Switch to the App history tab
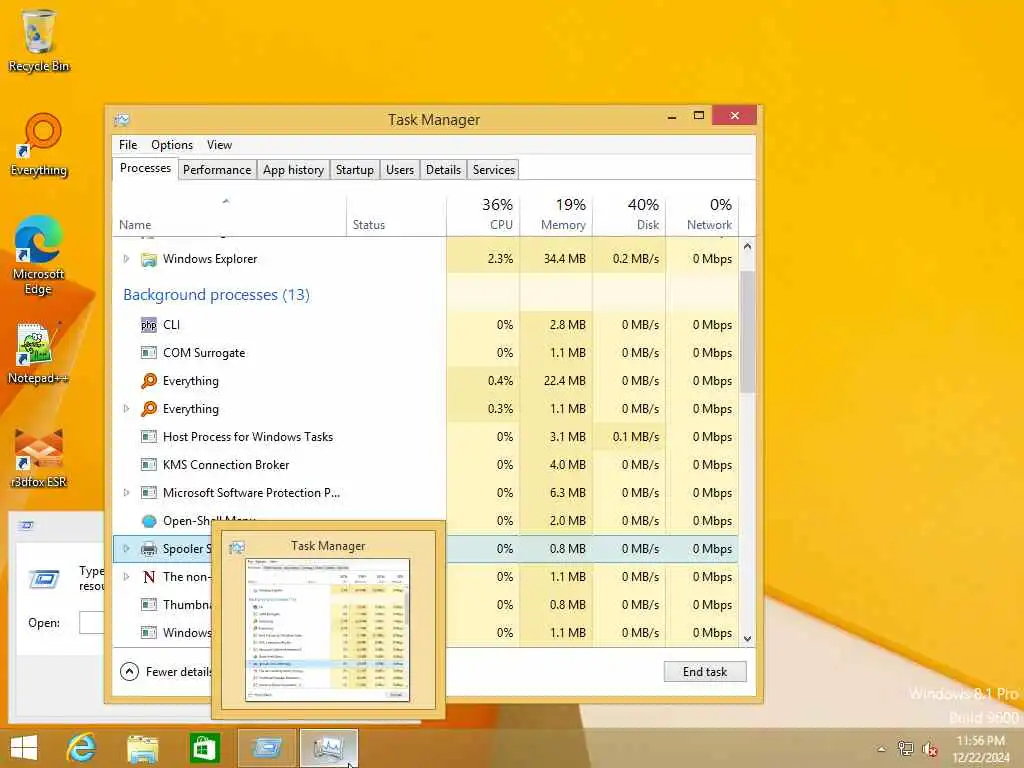 [x=293, y=170]
